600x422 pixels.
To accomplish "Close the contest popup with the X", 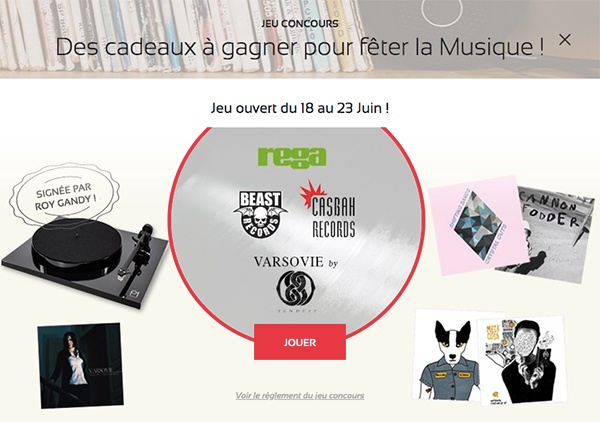I will point(565,39).
